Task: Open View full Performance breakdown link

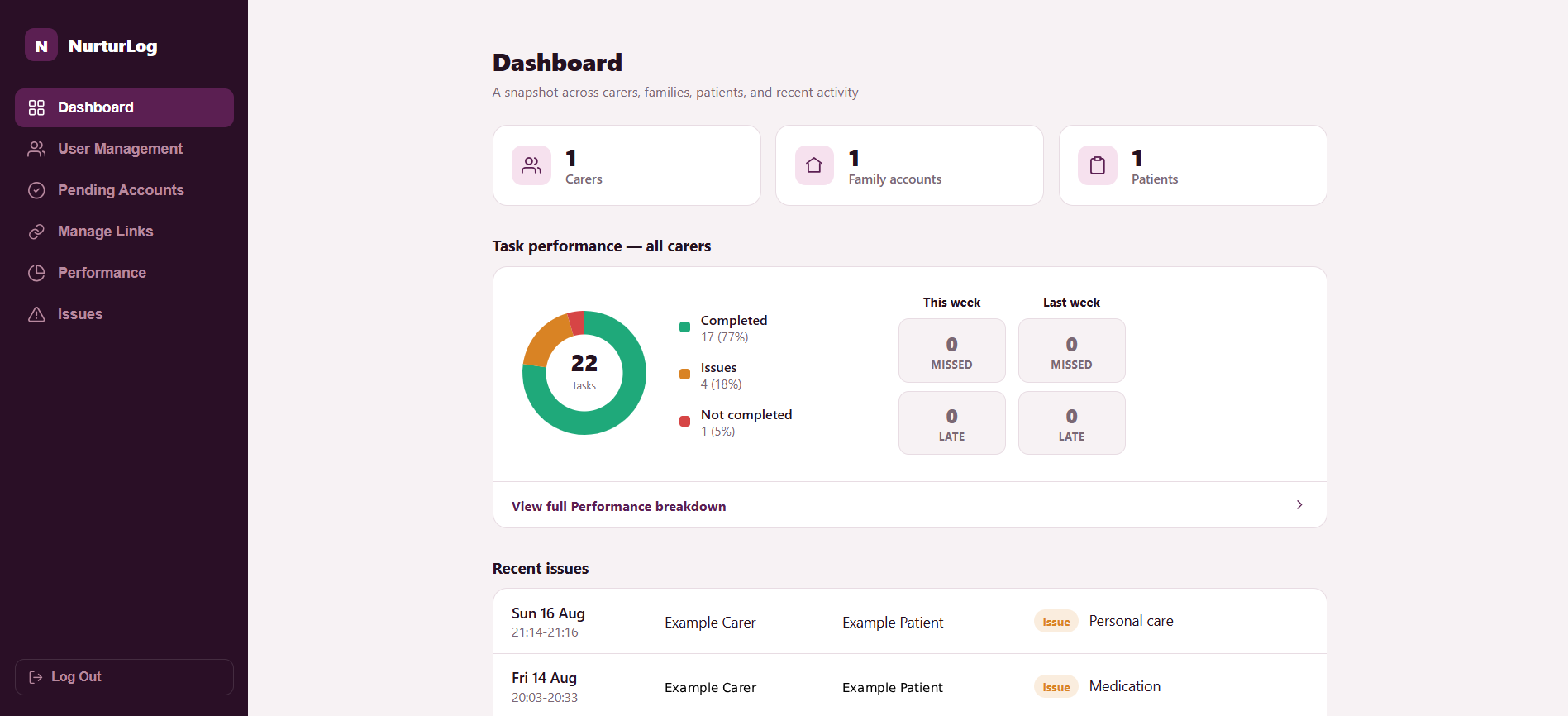Action: click(x=909, y=505)
